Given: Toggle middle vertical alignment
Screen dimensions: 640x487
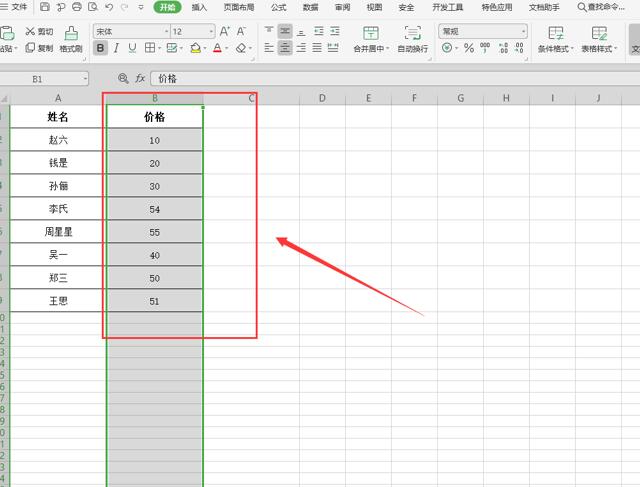Looking at the screenshot, I should [x=285, y=31].
